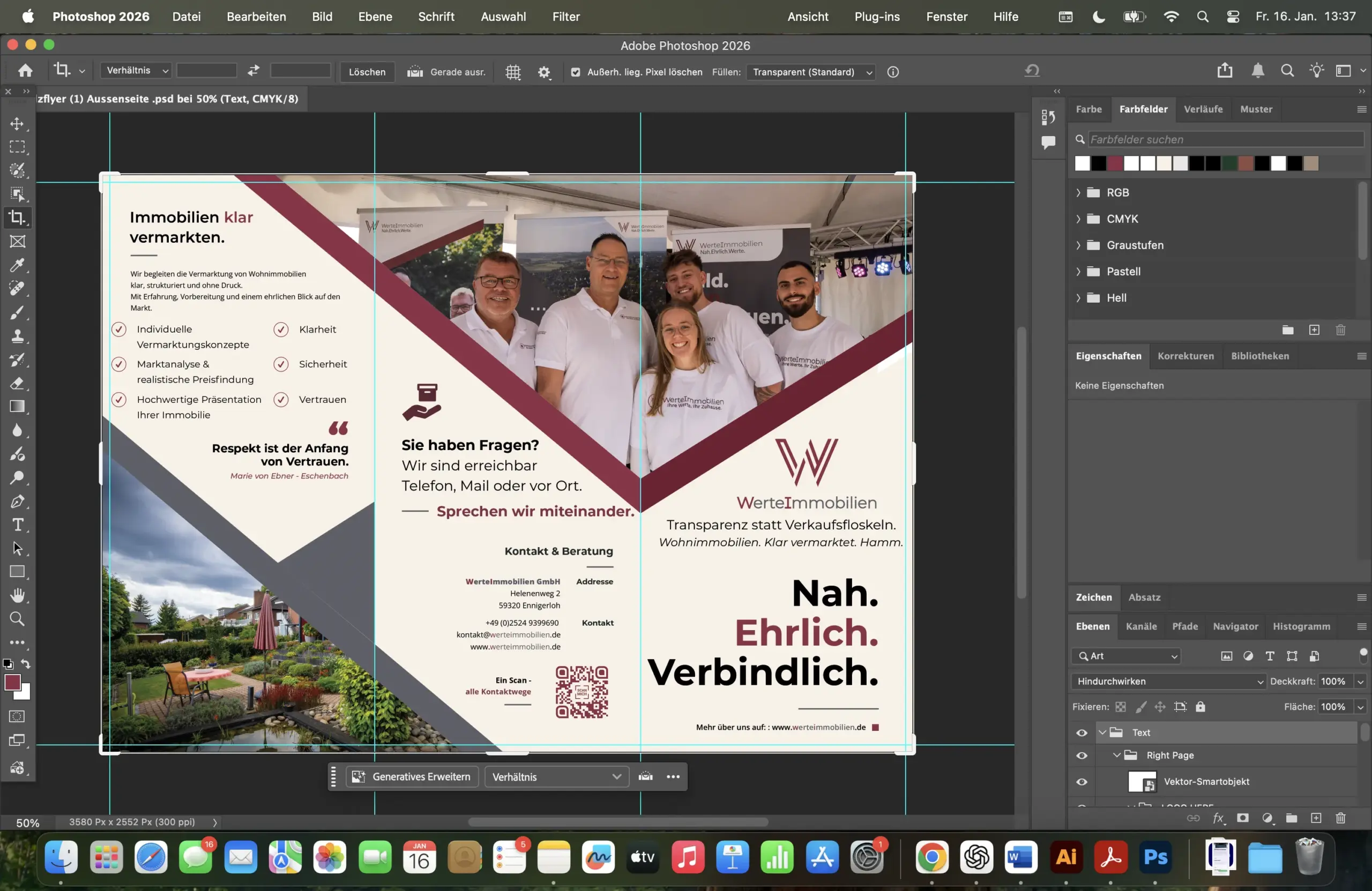The height and width of the screenshot is (891, 1372).
Task: Click the swap width and height arrows
Action: [253, 71]
